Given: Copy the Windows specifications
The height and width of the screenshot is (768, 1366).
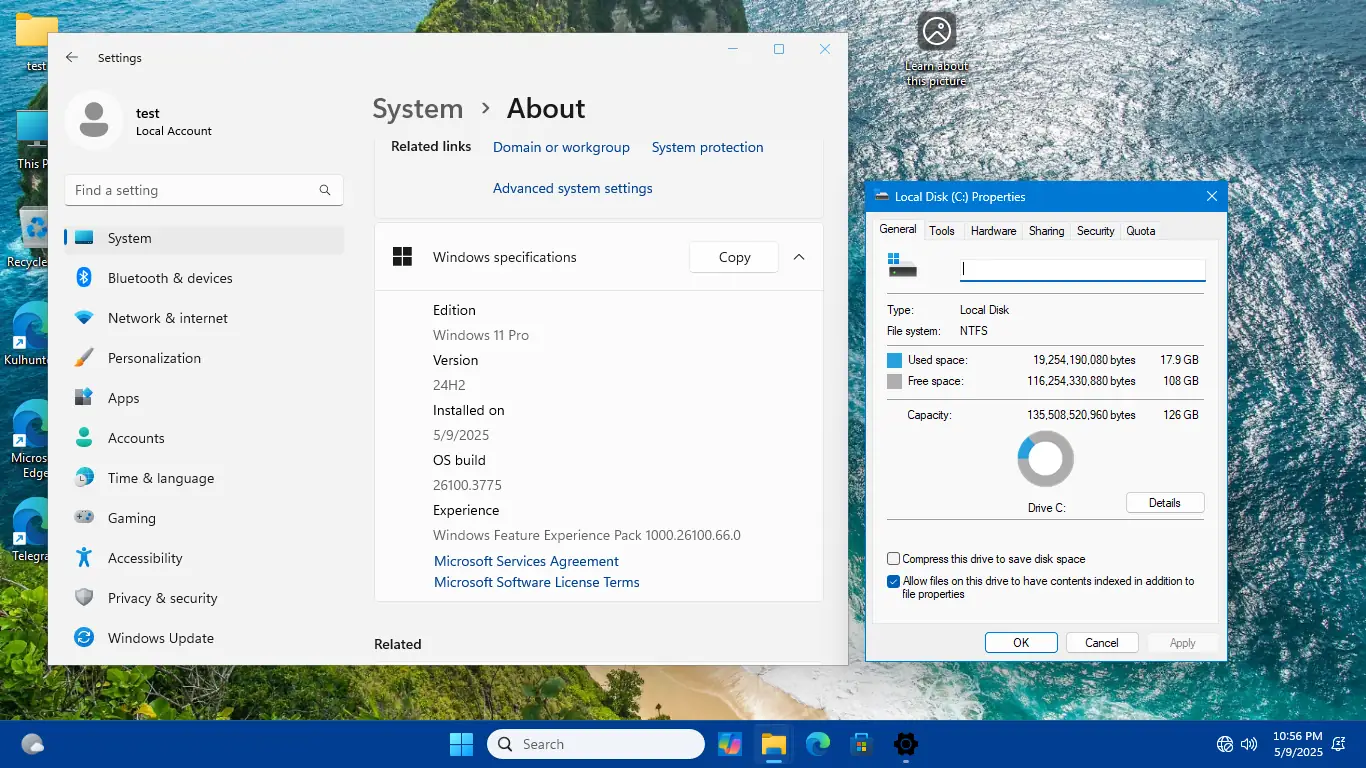Looking at the screenshot, I should [734, 257].
